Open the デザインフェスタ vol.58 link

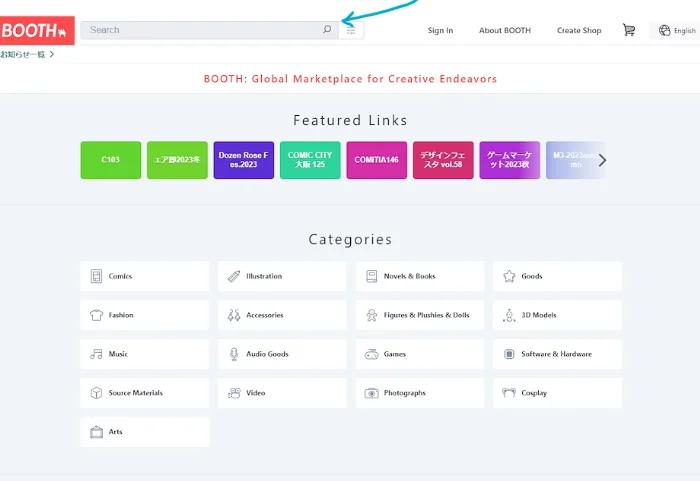point(443,160)
